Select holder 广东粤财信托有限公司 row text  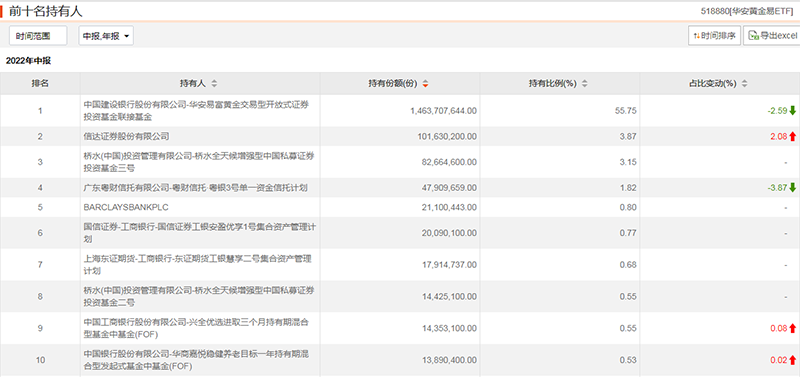pyautogui.click(x=195, y=188)
